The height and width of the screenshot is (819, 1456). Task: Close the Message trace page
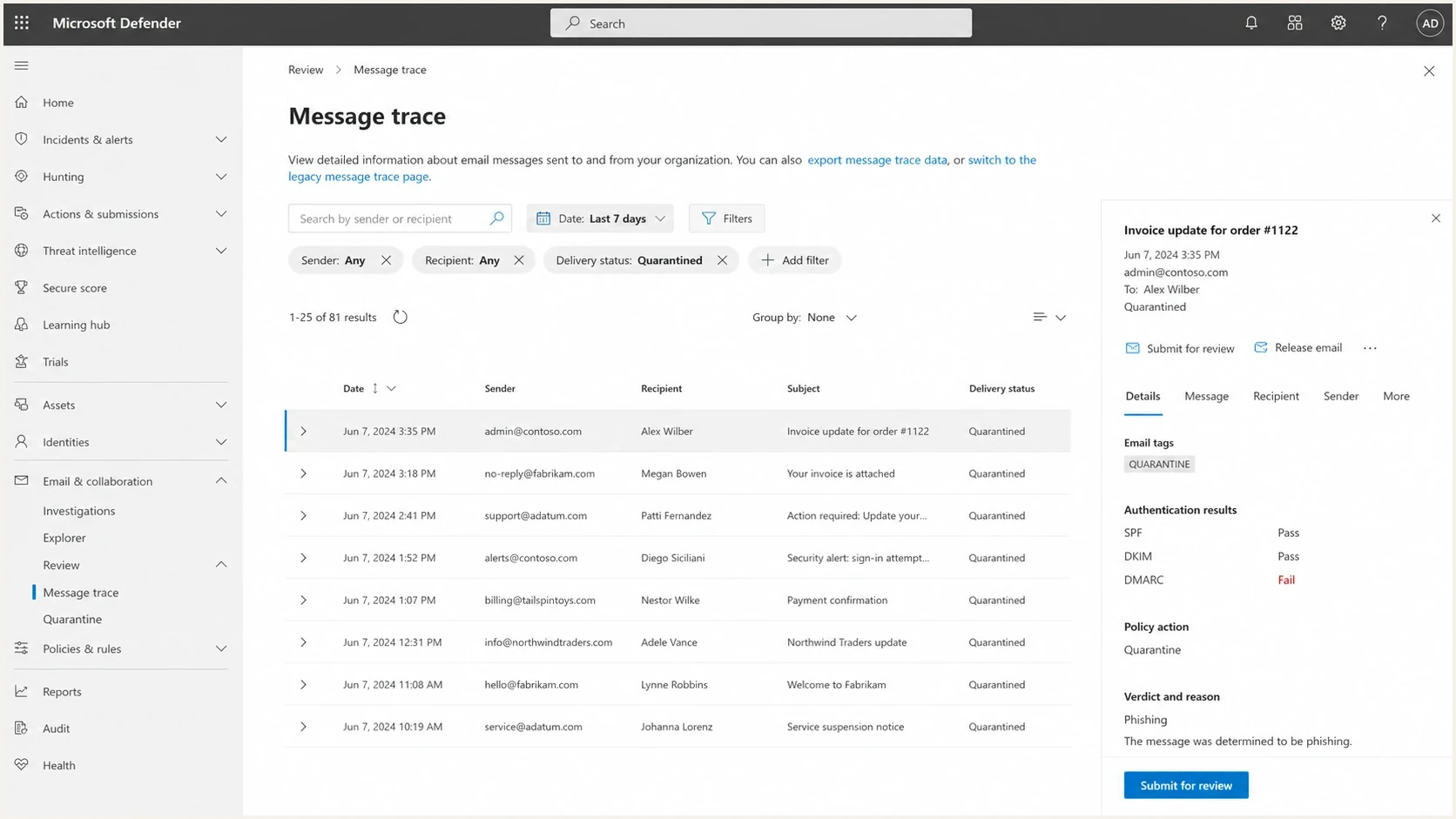pyautogui.click(x=1429, y=71)
